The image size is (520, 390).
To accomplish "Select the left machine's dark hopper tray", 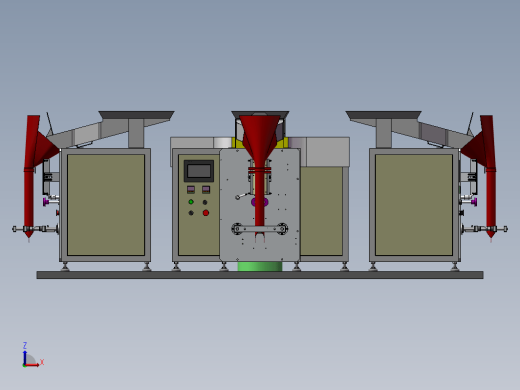I will click(x=136, y=115).
